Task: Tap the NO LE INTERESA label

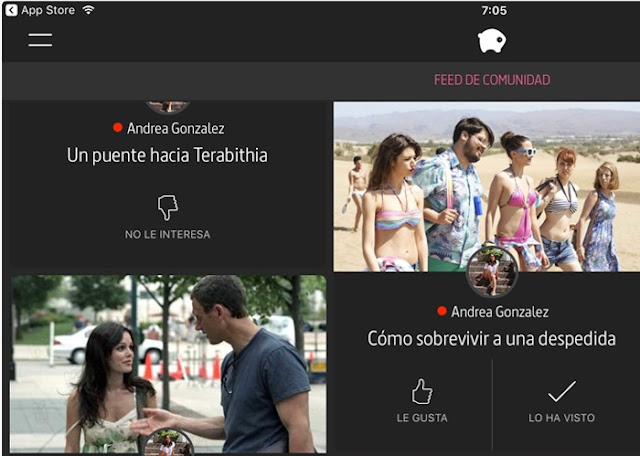Action: coord(168,235)
